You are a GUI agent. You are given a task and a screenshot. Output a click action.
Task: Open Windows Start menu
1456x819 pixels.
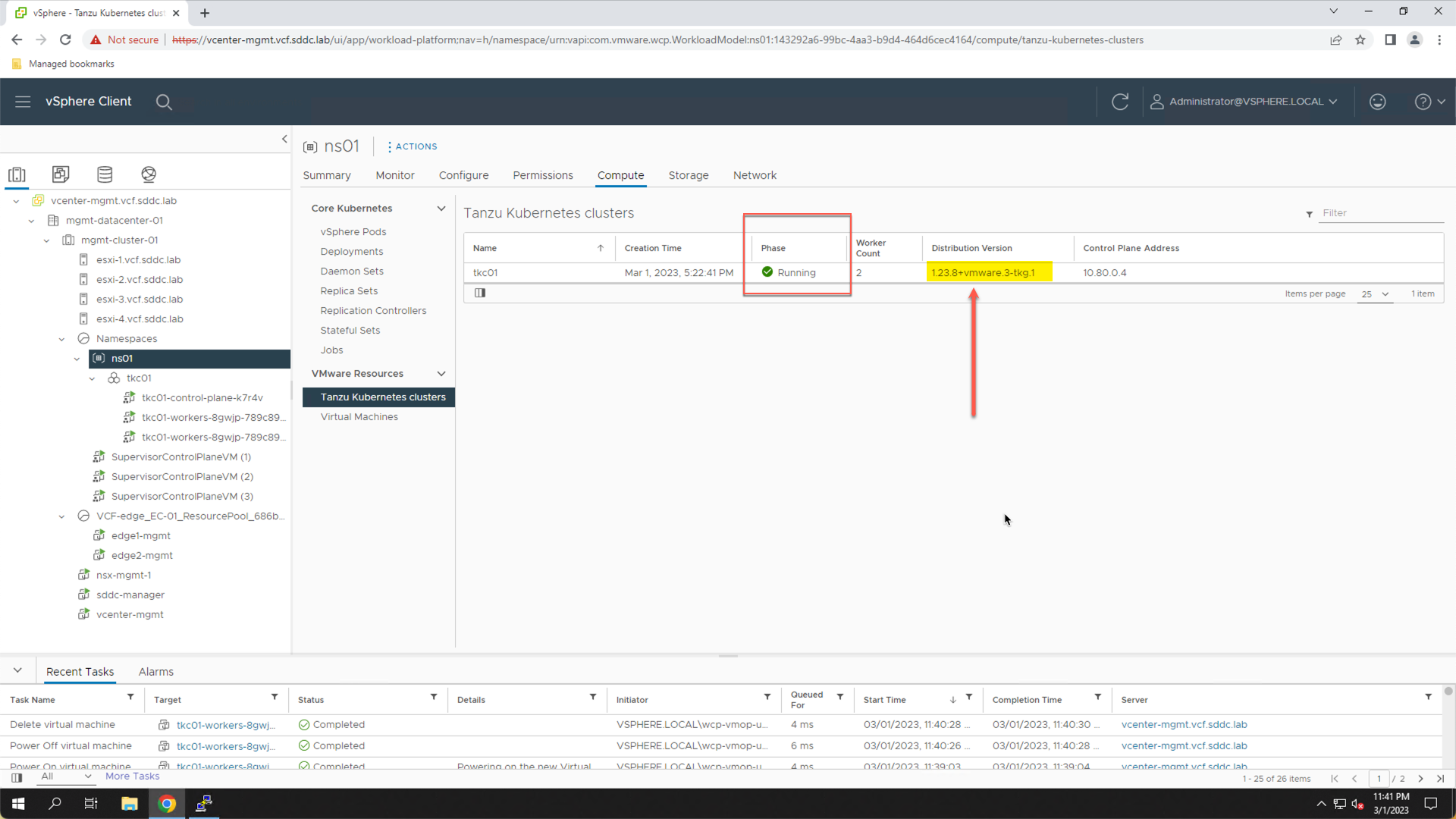[x=18, y=804]
